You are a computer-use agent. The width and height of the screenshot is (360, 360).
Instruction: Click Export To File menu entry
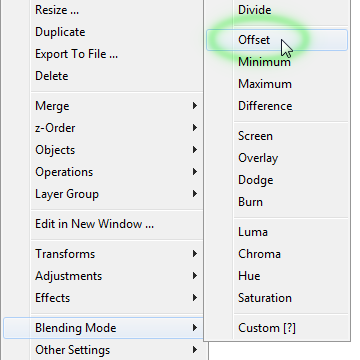(x=103, y=54)
